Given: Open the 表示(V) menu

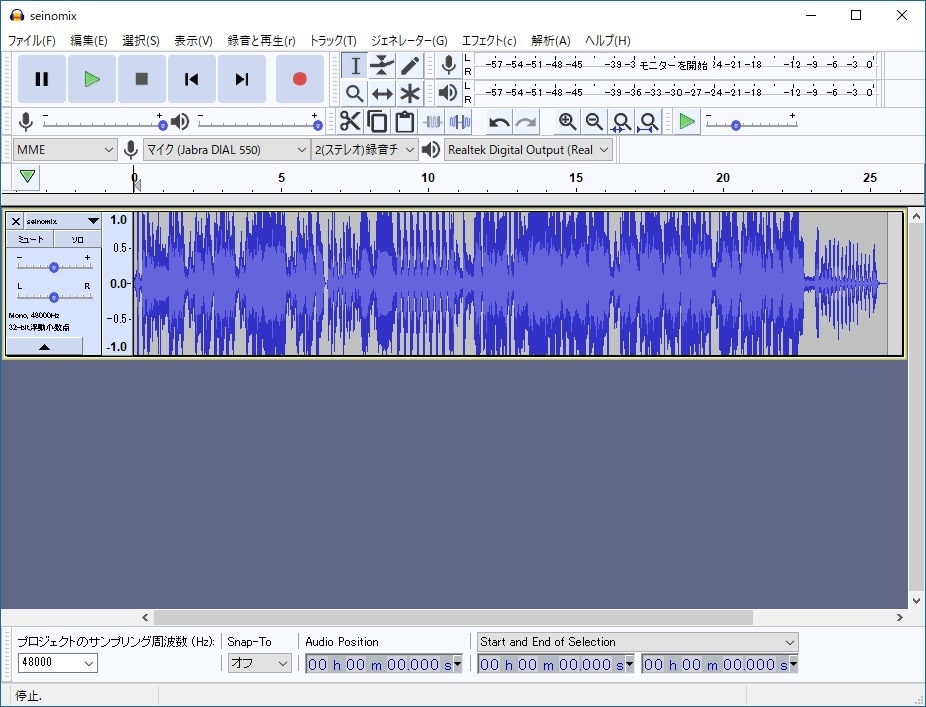Looking at the screenshot, I should click(193, 41).
